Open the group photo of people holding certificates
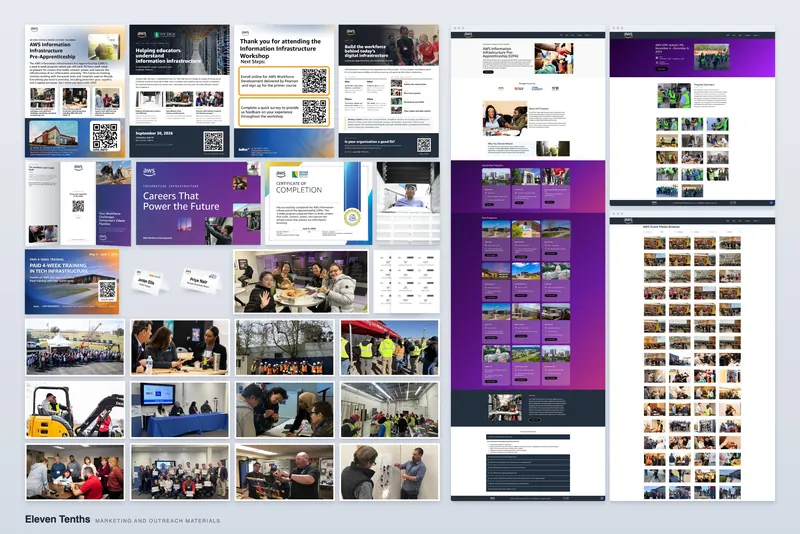This screenshot has height=534, width=800. point(180,472)
